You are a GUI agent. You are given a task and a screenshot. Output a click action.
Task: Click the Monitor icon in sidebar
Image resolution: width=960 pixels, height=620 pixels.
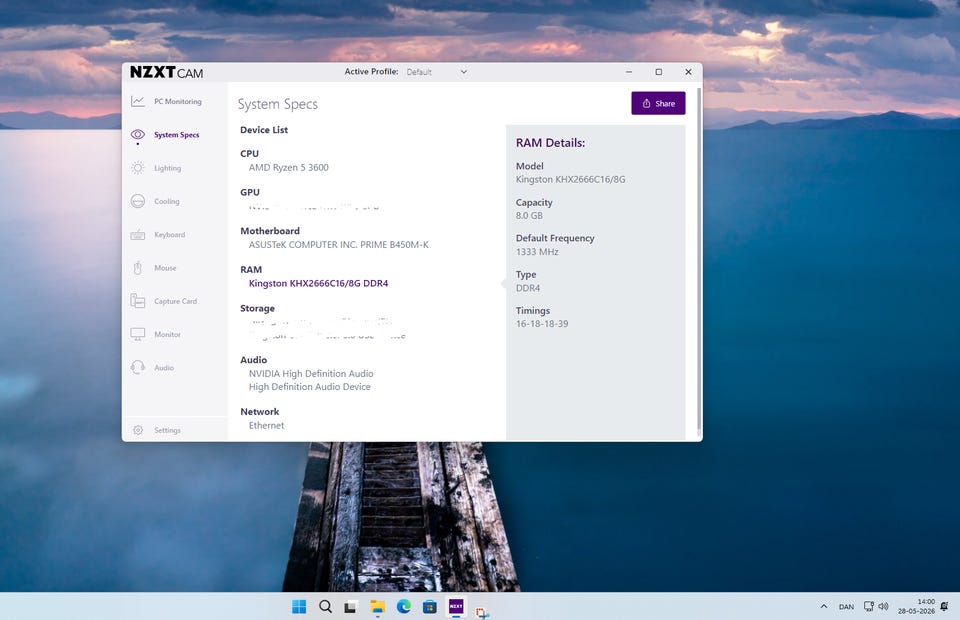(138, 334)
